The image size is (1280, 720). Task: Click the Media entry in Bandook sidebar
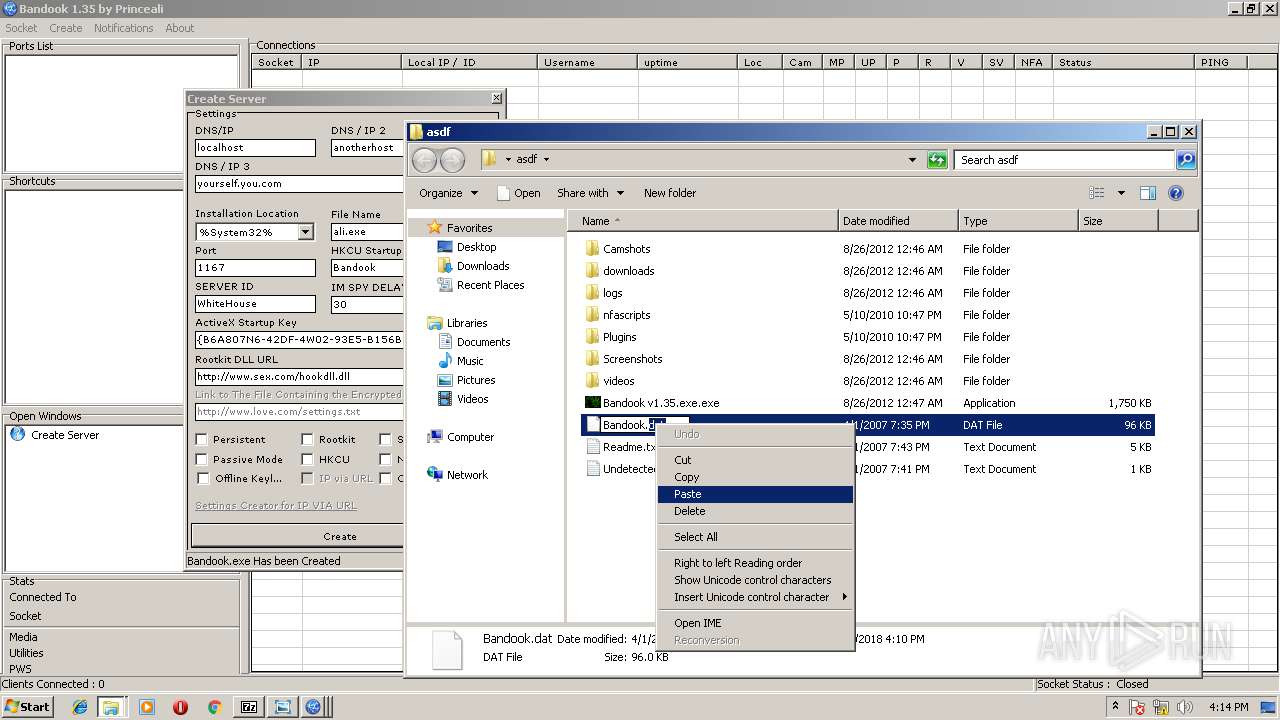pos(23,637)
